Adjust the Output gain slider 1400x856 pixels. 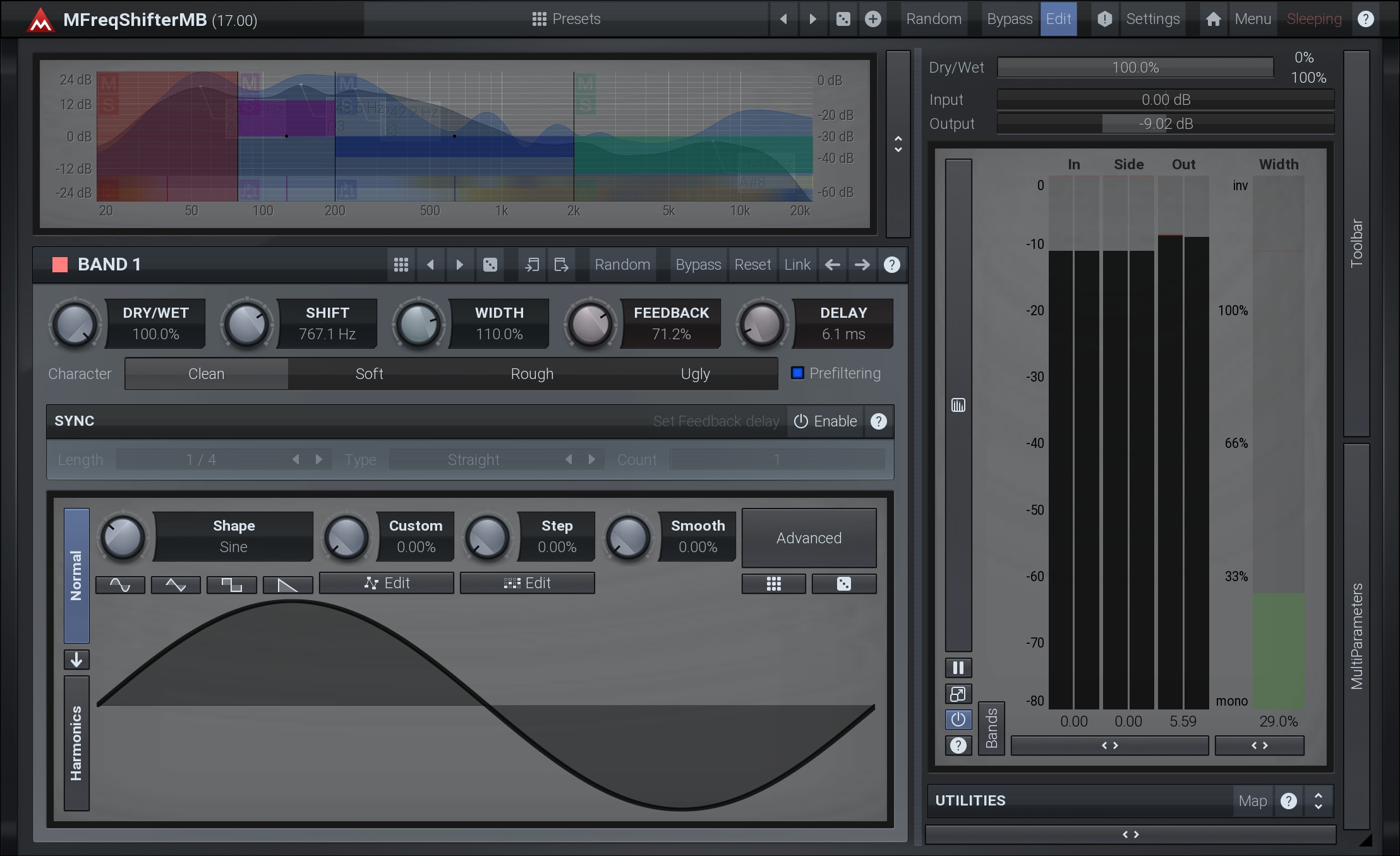[x=1166, y=124]
